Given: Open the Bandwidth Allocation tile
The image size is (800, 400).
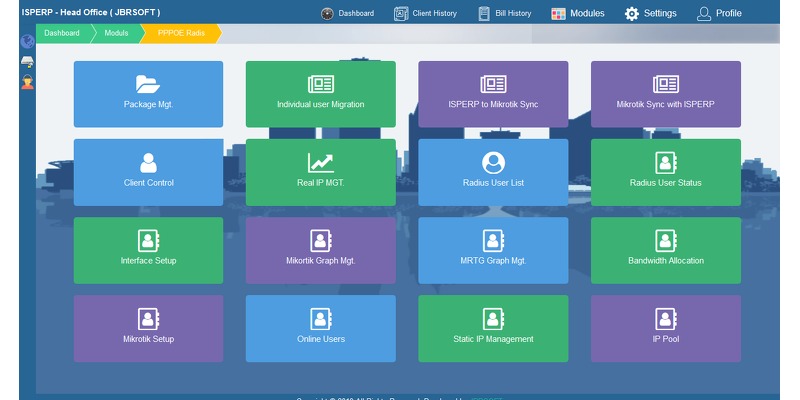Looking at the screenshot, I should tap(665, 250).
